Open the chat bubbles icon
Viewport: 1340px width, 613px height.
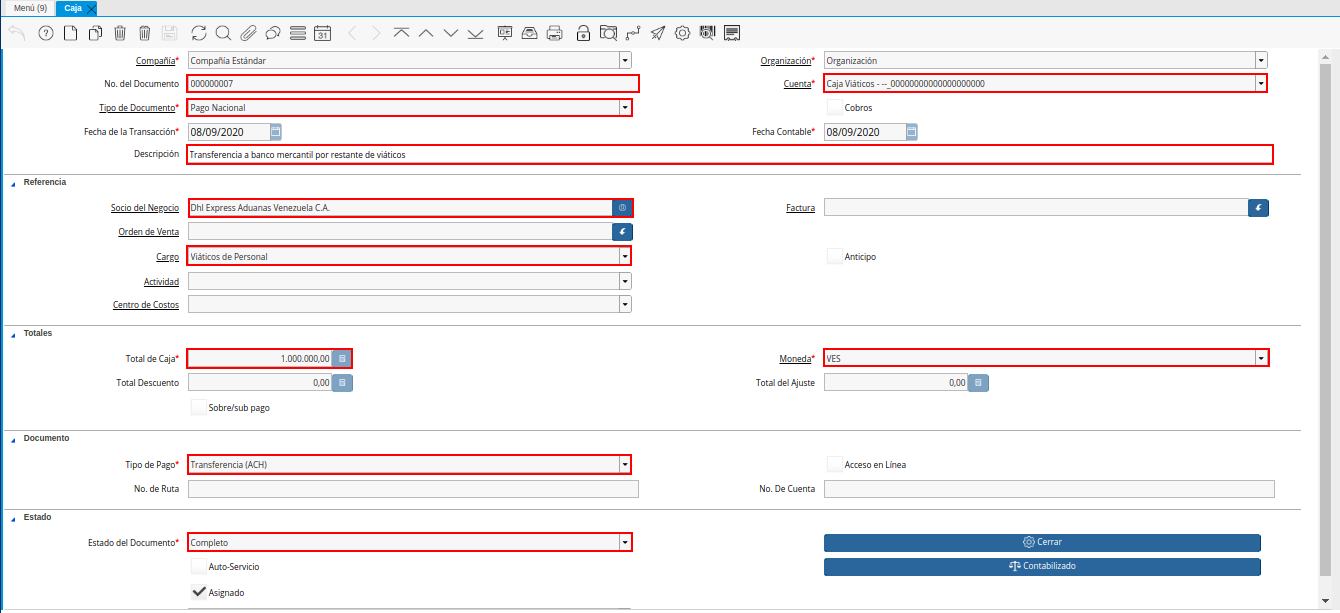click(272, 33)
